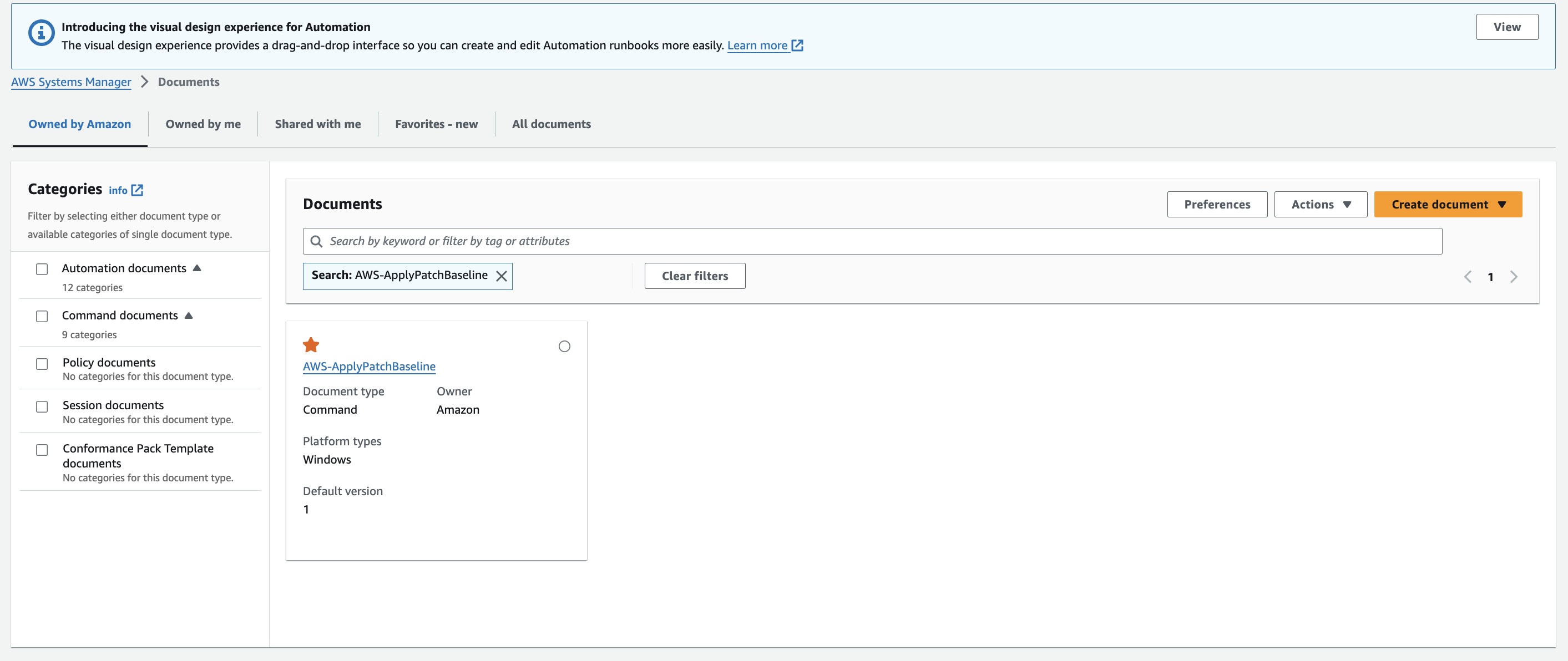
Task: Remove the AWS-ApplyPatchBaseline search filter chip
Action: [501, 276]
